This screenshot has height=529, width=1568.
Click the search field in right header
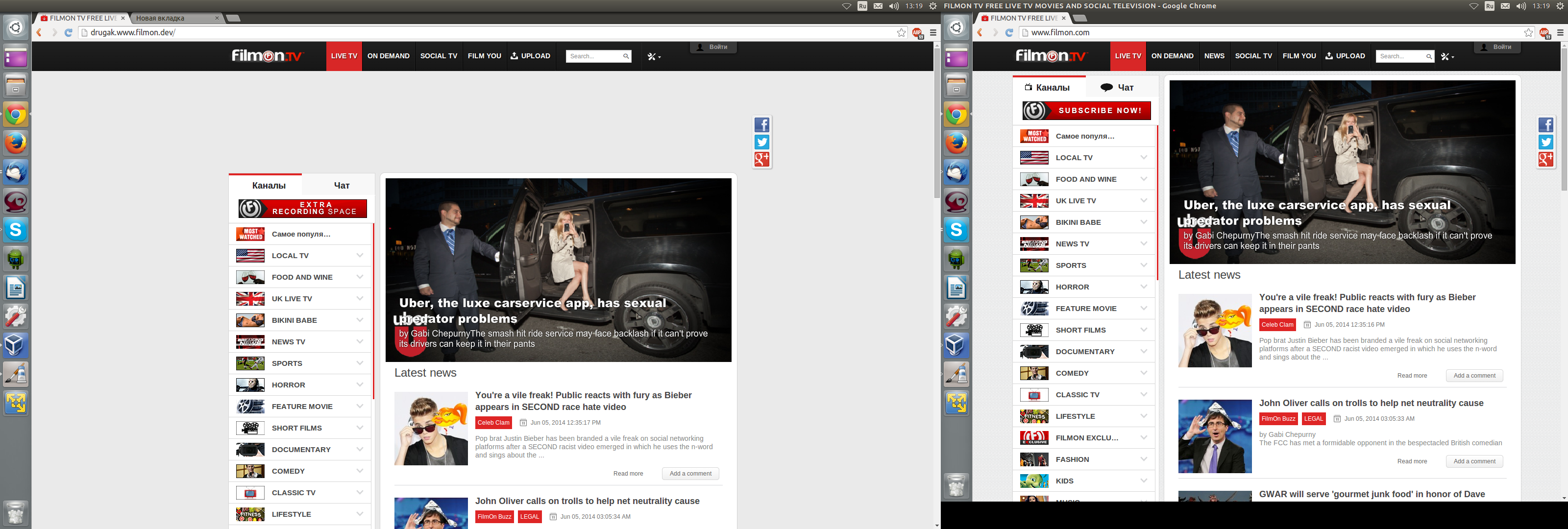pos(1399,57)
